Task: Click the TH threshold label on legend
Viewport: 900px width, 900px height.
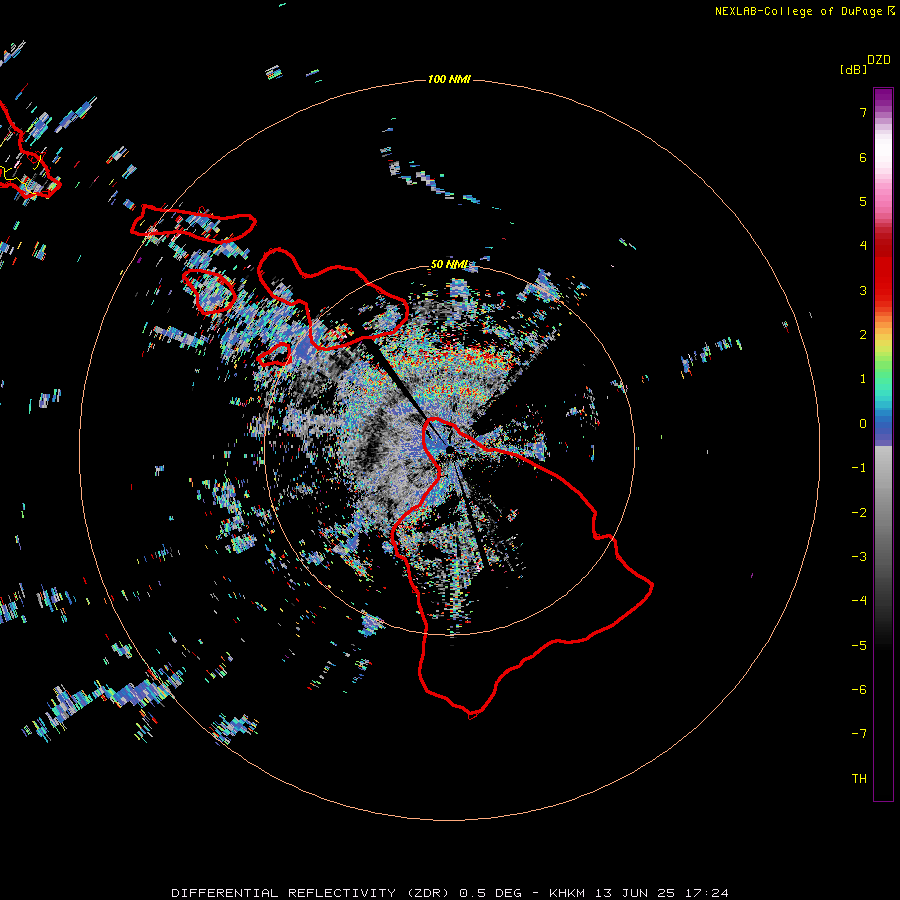Action: [859, 779]
